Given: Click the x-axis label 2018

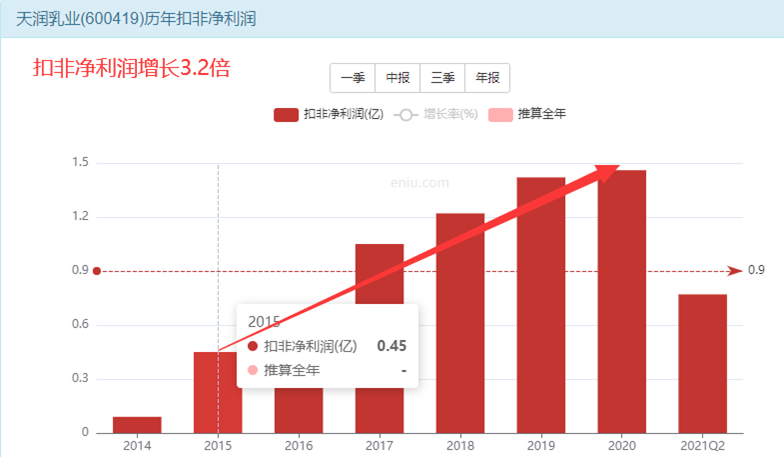Looking at the screenshot, I should pyautogui.click(x=460, y=446).
